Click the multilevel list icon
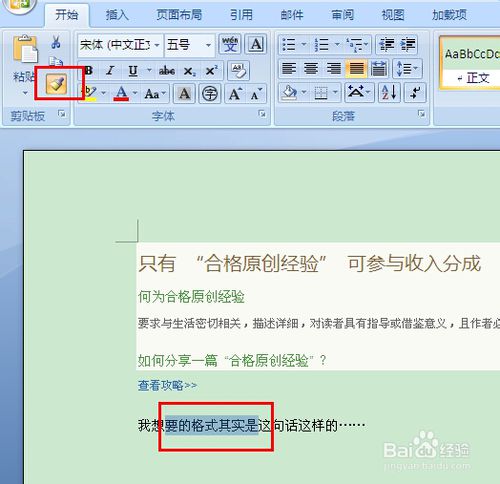The height and width of the screenshot is (484, 500). [354, 45]
